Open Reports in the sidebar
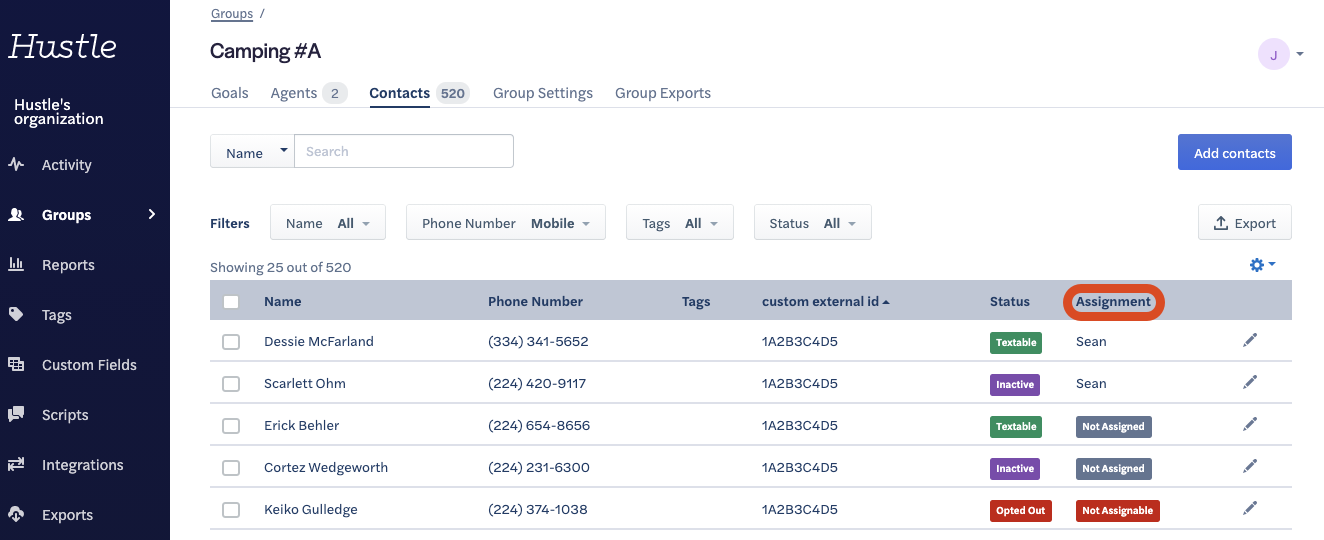 [68, 265]
